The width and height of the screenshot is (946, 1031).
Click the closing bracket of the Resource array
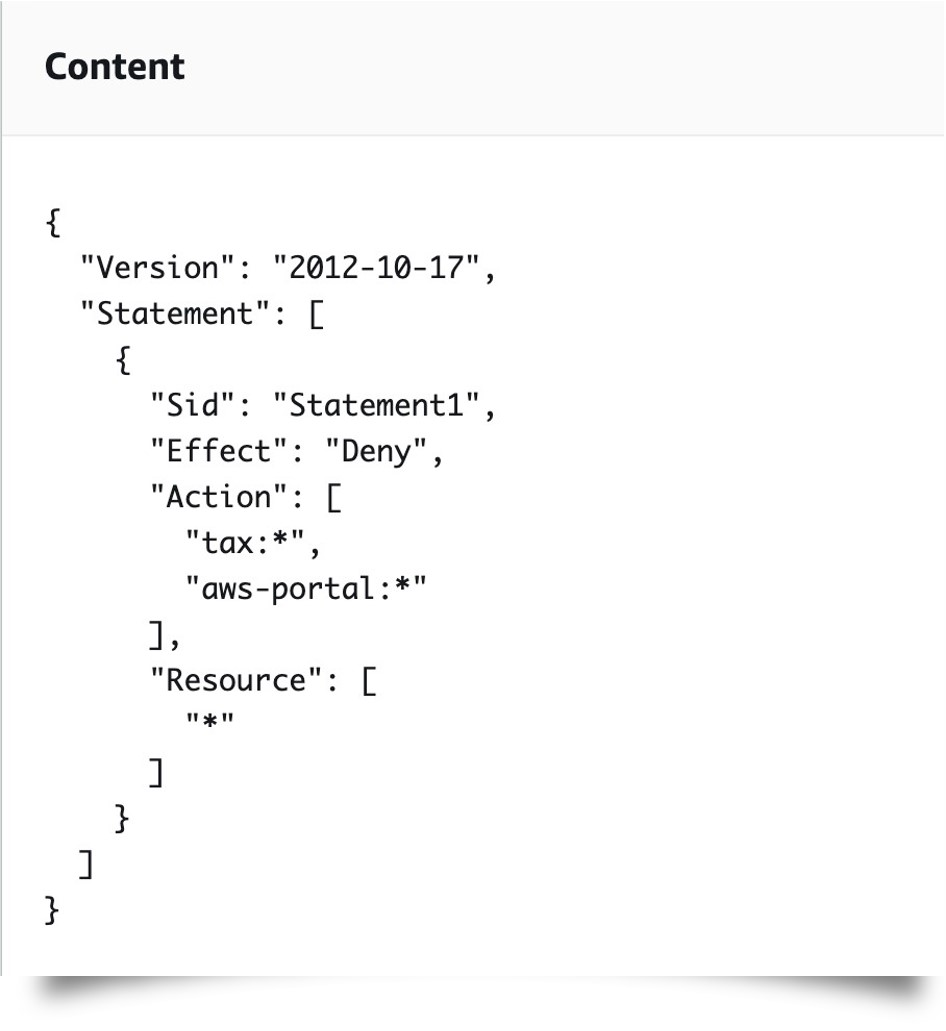156,773
